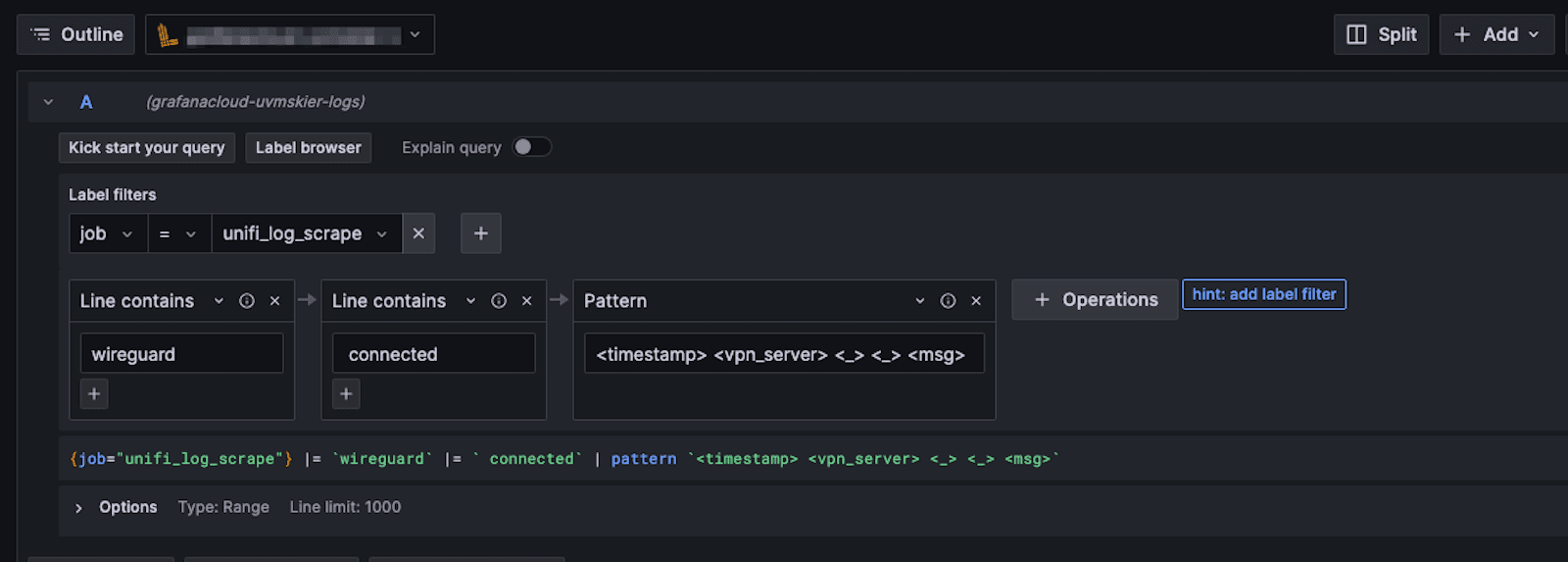Remove the Pattern operation
Viewport: 1568px width, 562px height.
tap(976, 301)
